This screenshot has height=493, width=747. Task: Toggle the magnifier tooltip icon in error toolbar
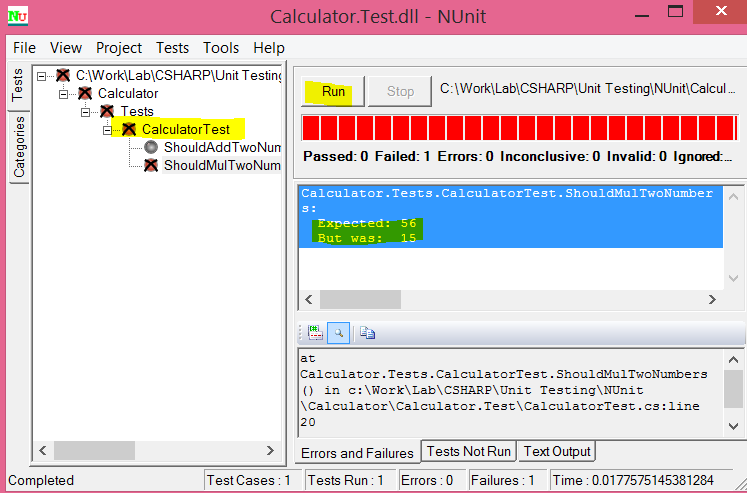pyautogui.click(x=338, y=333)
